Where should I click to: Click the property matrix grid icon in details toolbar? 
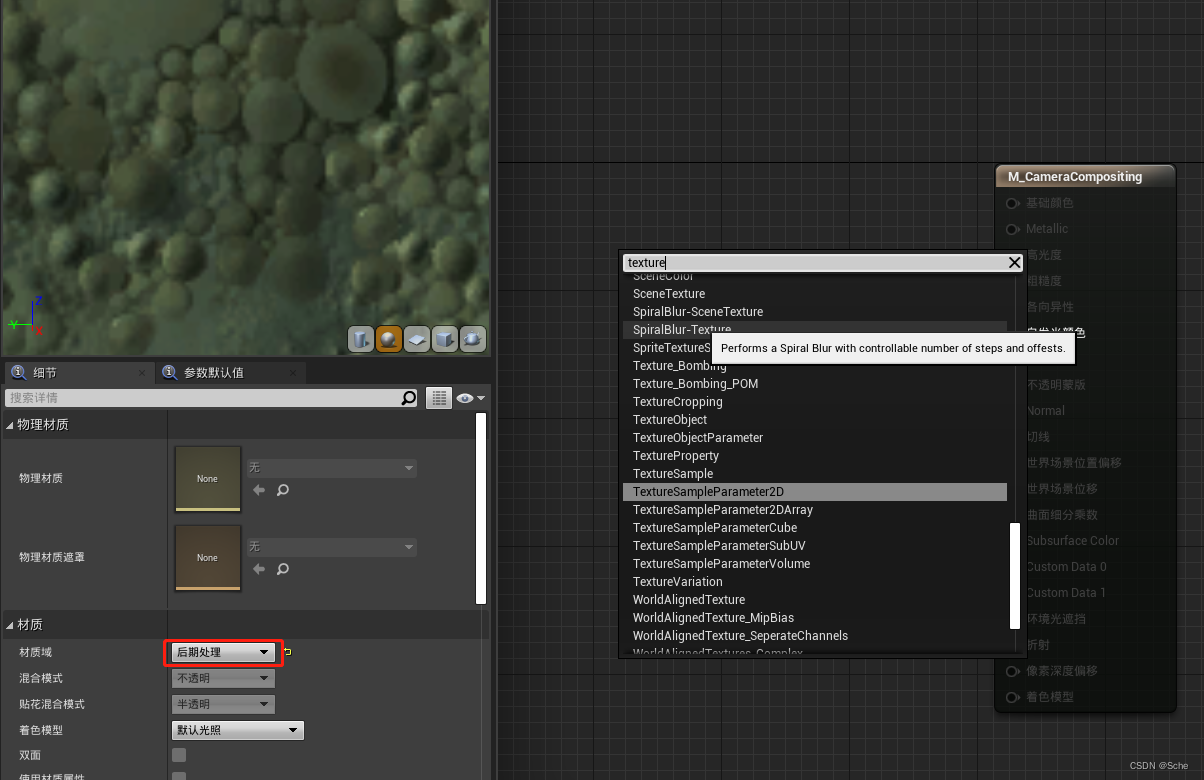tap(438, 397)
